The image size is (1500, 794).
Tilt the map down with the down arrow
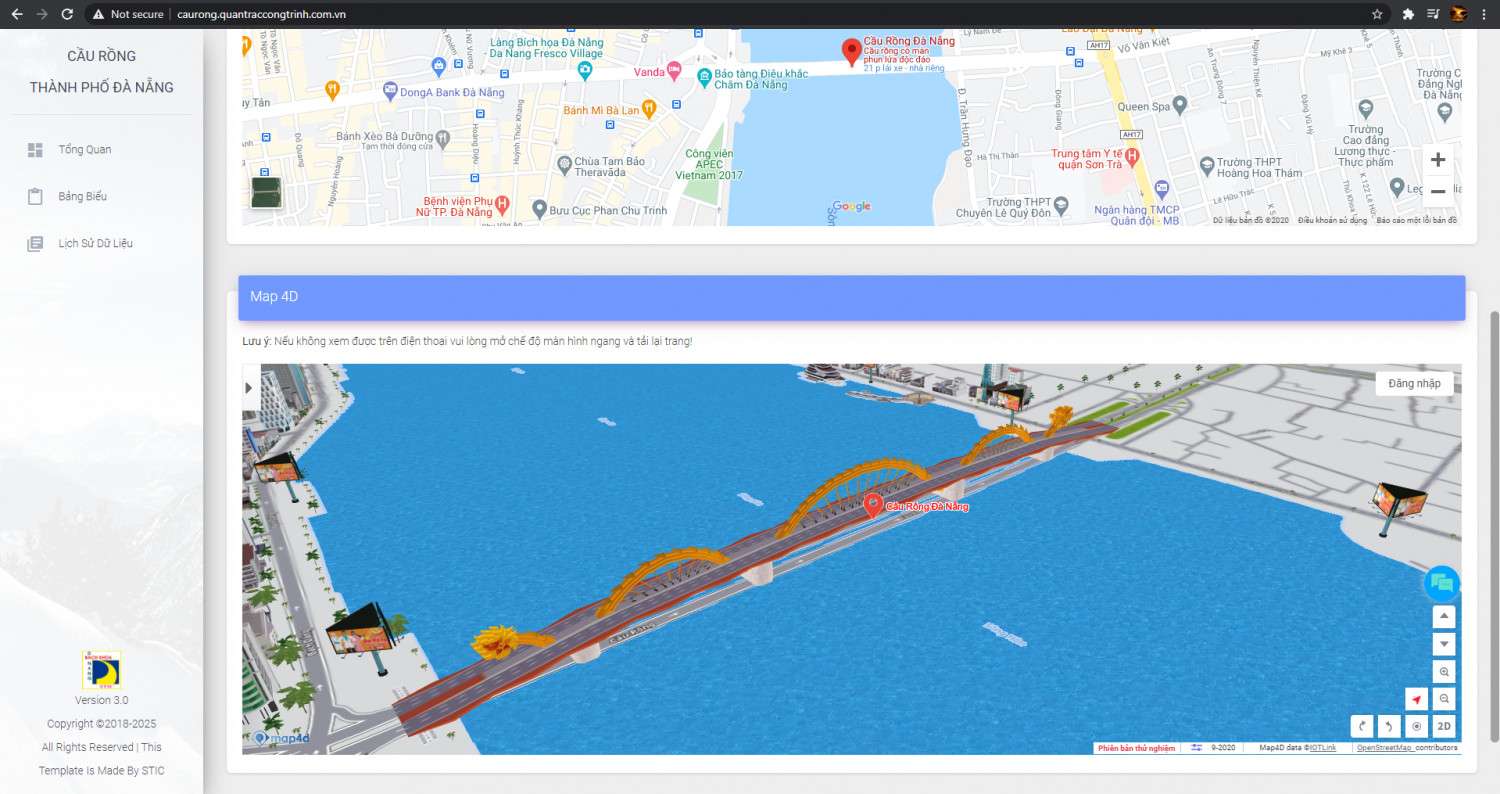pos(1443,644)
